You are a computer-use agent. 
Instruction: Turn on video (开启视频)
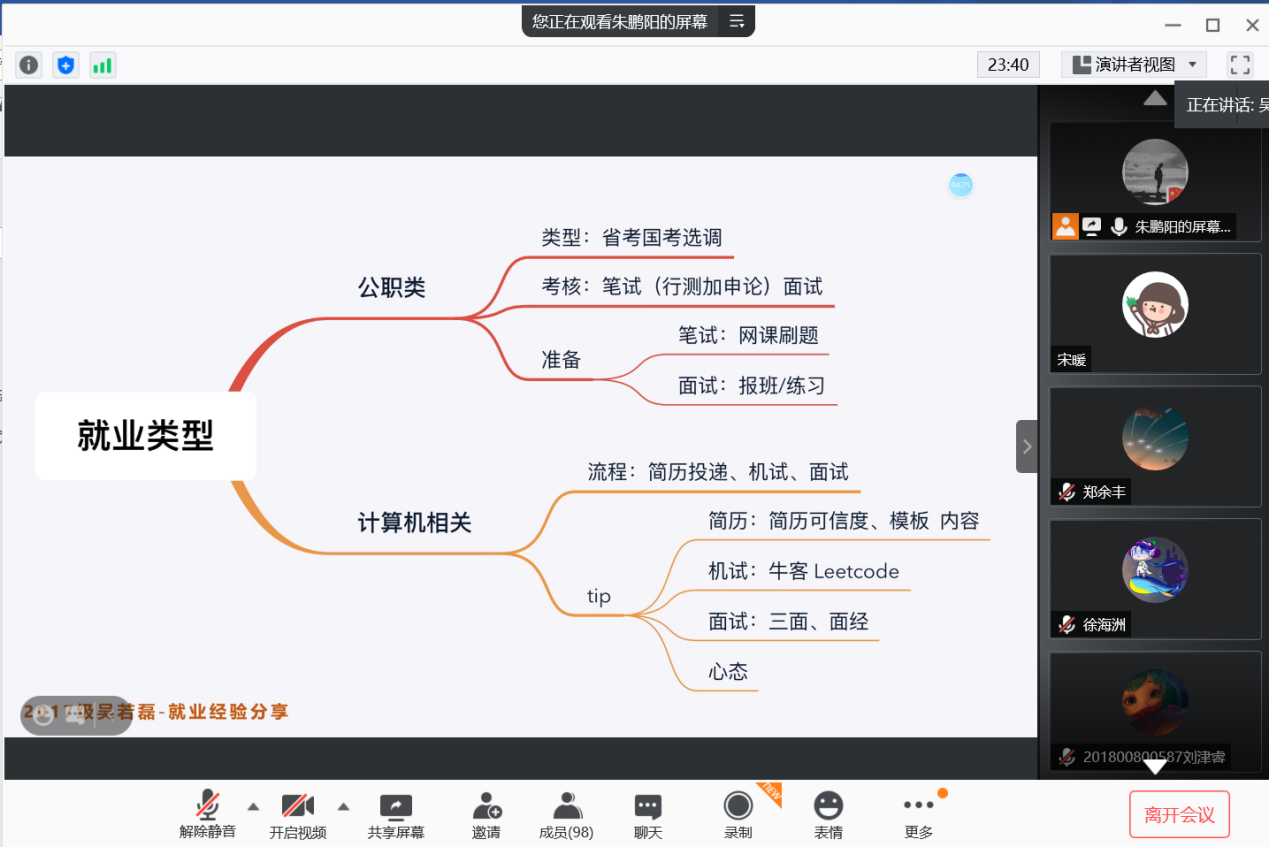[x=298, y=814]
